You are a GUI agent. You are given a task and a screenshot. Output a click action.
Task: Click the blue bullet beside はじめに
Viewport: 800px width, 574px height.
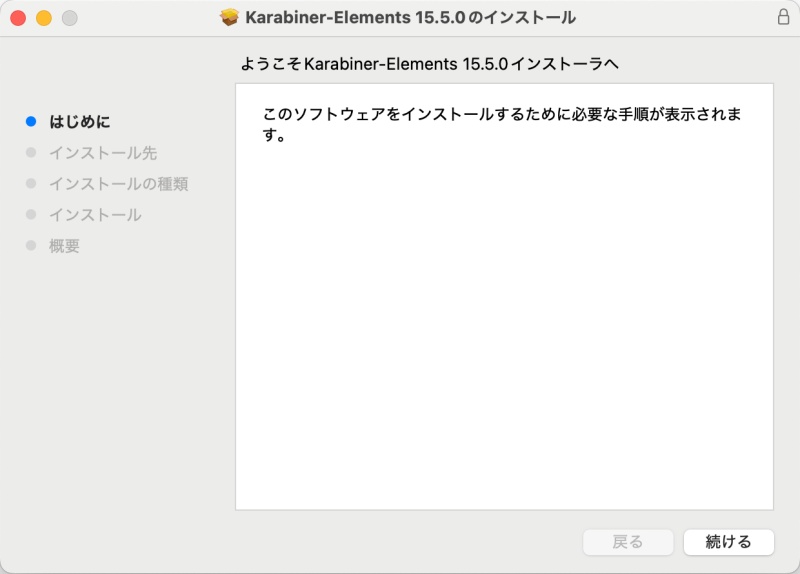(x=31, y=122)
